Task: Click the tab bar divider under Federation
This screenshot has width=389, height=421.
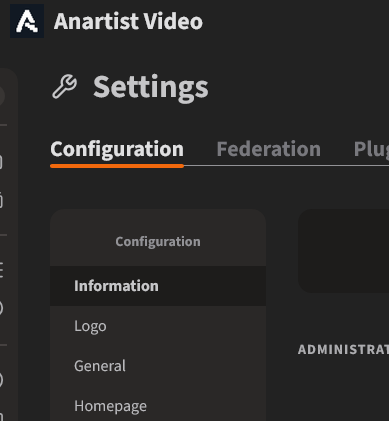Action: 269,165
